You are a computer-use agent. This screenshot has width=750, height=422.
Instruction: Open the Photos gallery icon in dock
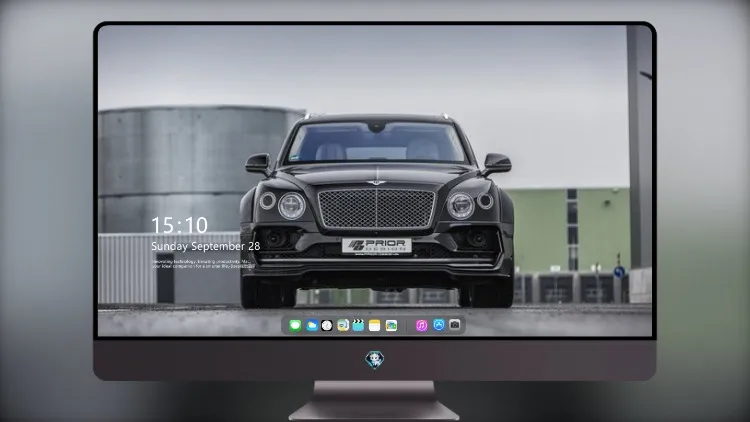[x=391, y=325]
